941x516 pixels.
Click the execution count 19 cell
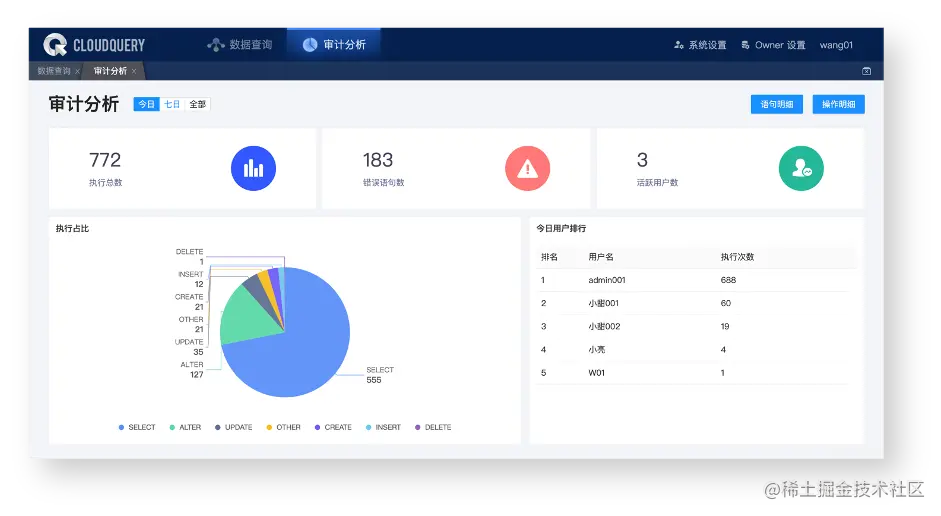(x=725, y=326)
